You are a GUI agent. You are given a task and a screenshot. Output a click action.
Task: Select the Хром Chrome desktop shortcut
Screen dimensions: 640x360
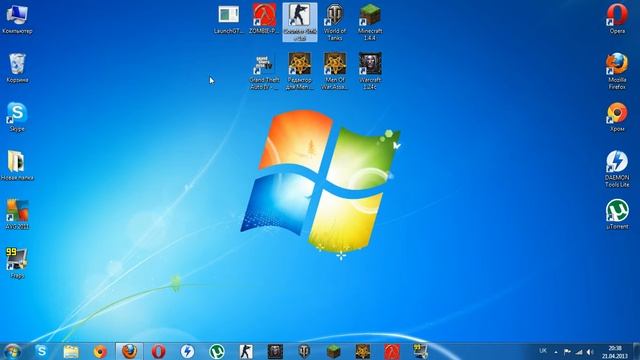coord(617,117)
